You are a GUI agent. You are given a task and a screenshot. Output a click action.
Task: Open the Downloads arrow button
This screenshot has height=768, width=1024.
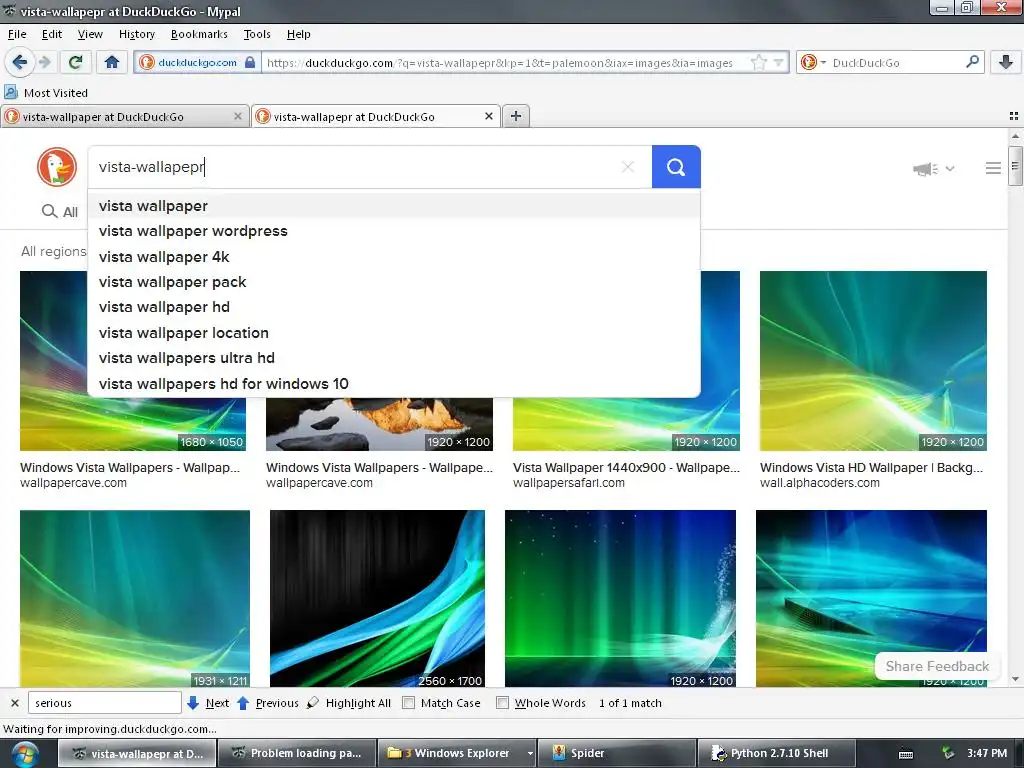(x=1006, y=62)
